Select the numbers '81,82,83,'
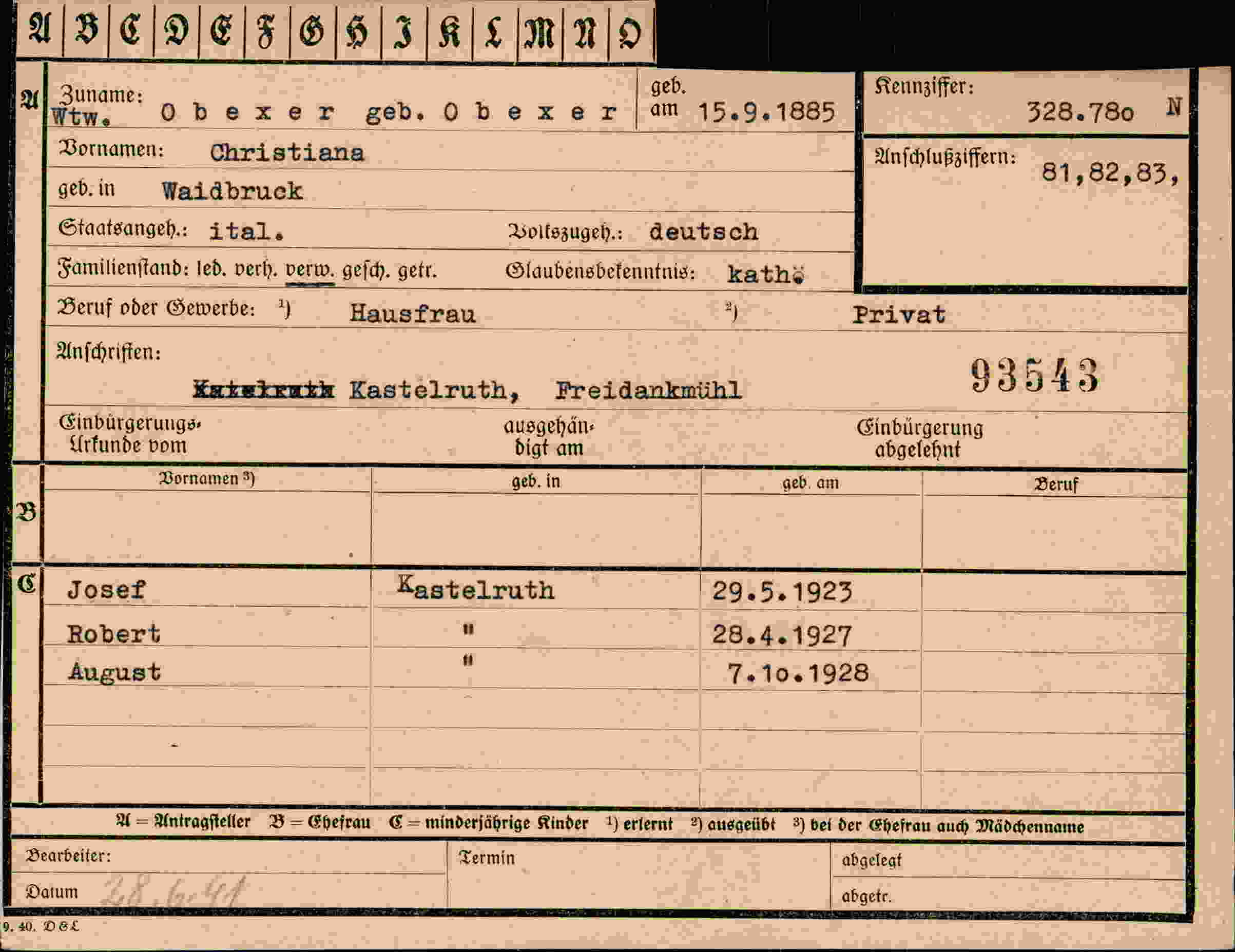The height and width of the screenshot is (952, 1235). click(x=1111, y=172)
